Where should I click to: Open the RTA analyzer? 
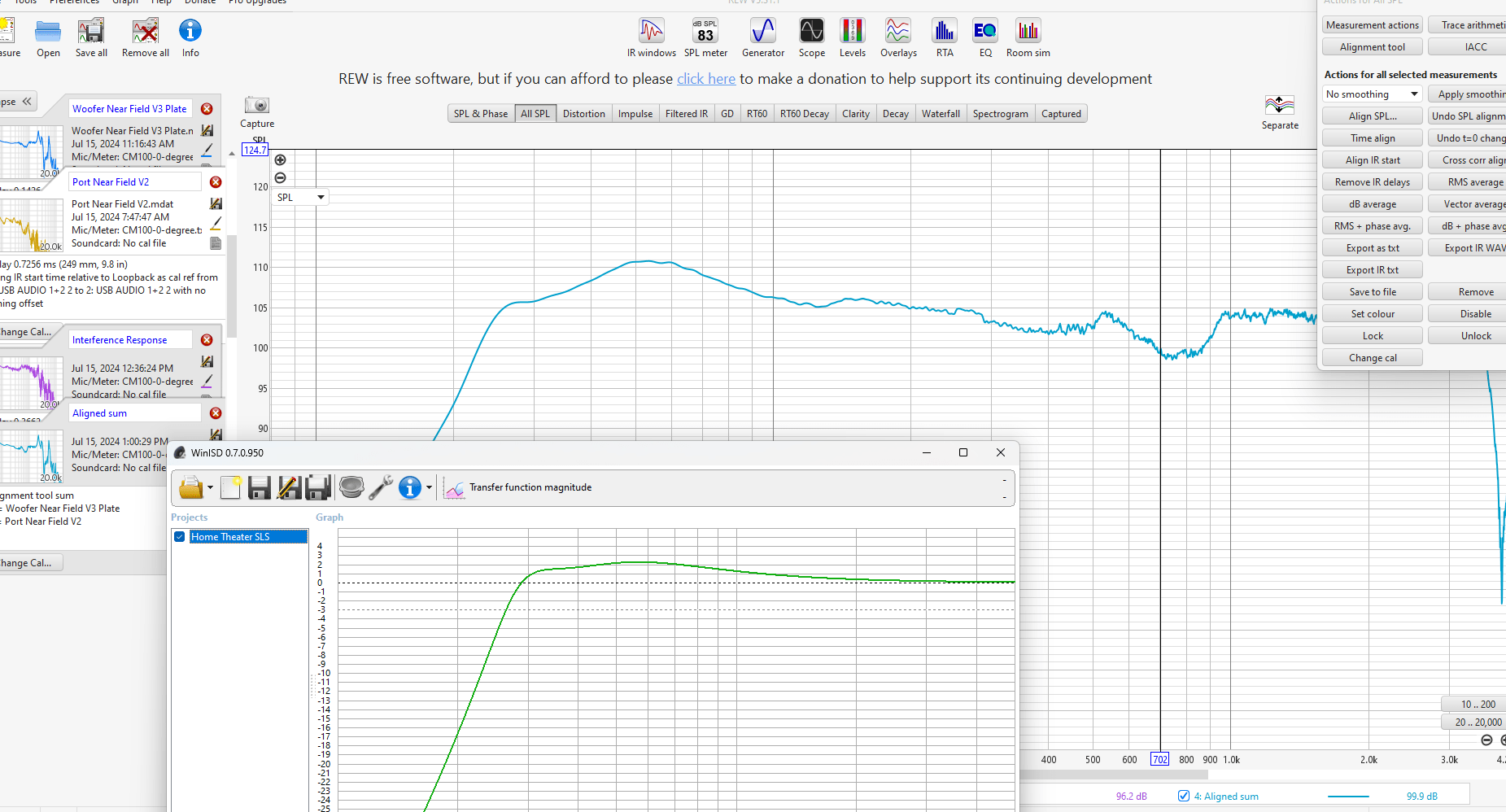(x=944, y=37)
